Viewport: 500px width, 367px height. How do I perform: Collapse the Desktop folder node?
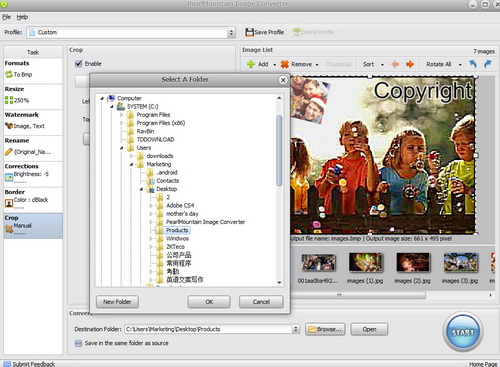point(141,189)
